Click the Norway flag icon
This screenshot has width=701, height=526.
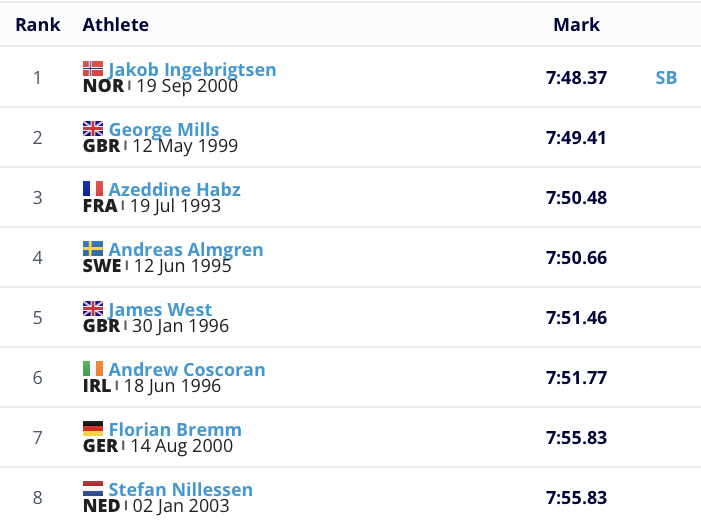coord(93,69)
